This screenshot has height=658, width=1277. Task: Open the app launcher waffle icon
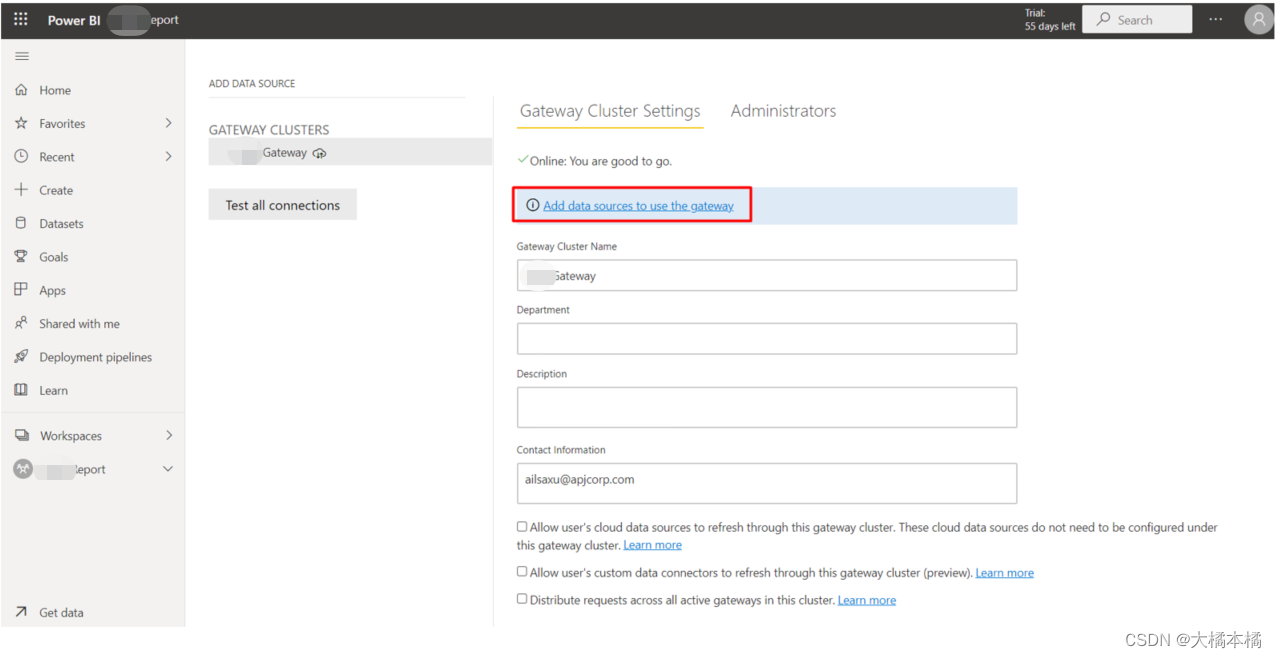pos(21,19)
